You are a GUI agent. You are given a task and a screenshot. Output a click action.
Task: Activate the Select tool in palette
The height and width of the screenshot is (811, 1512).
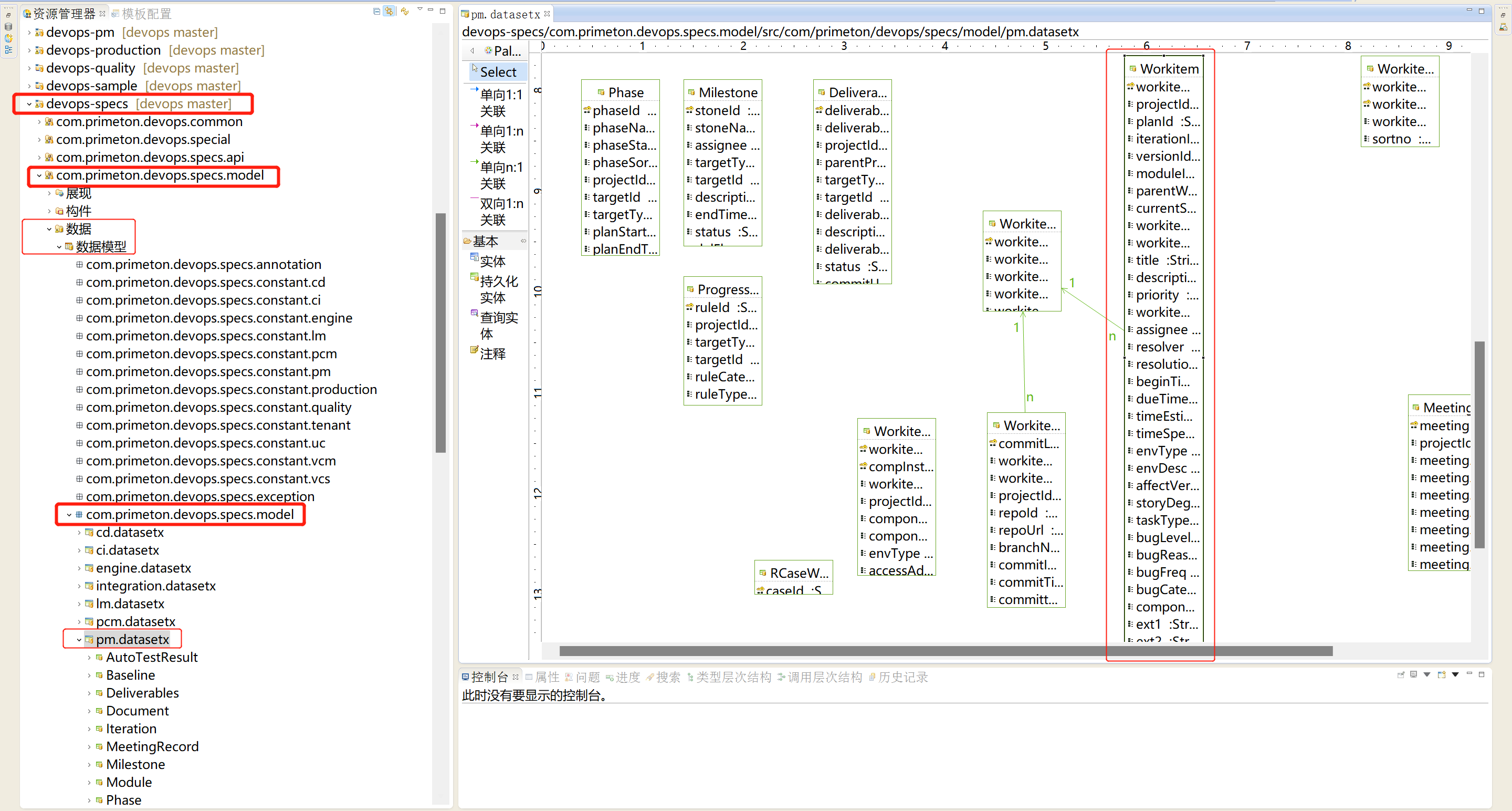tap(498, 72)
